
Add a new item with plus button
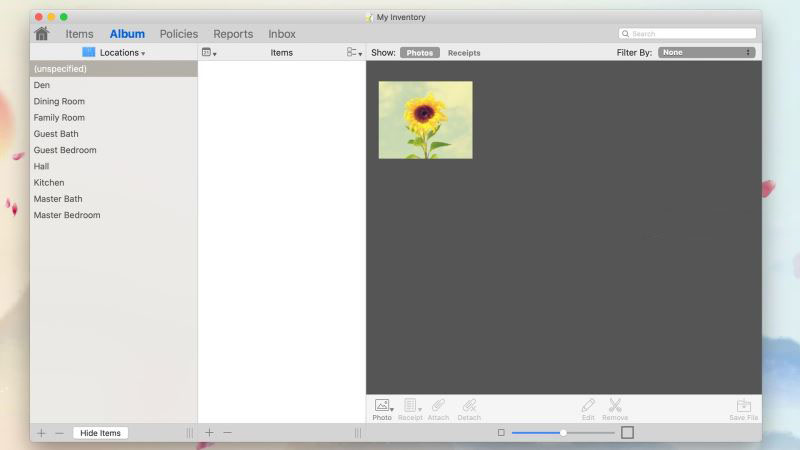point(209,433)
